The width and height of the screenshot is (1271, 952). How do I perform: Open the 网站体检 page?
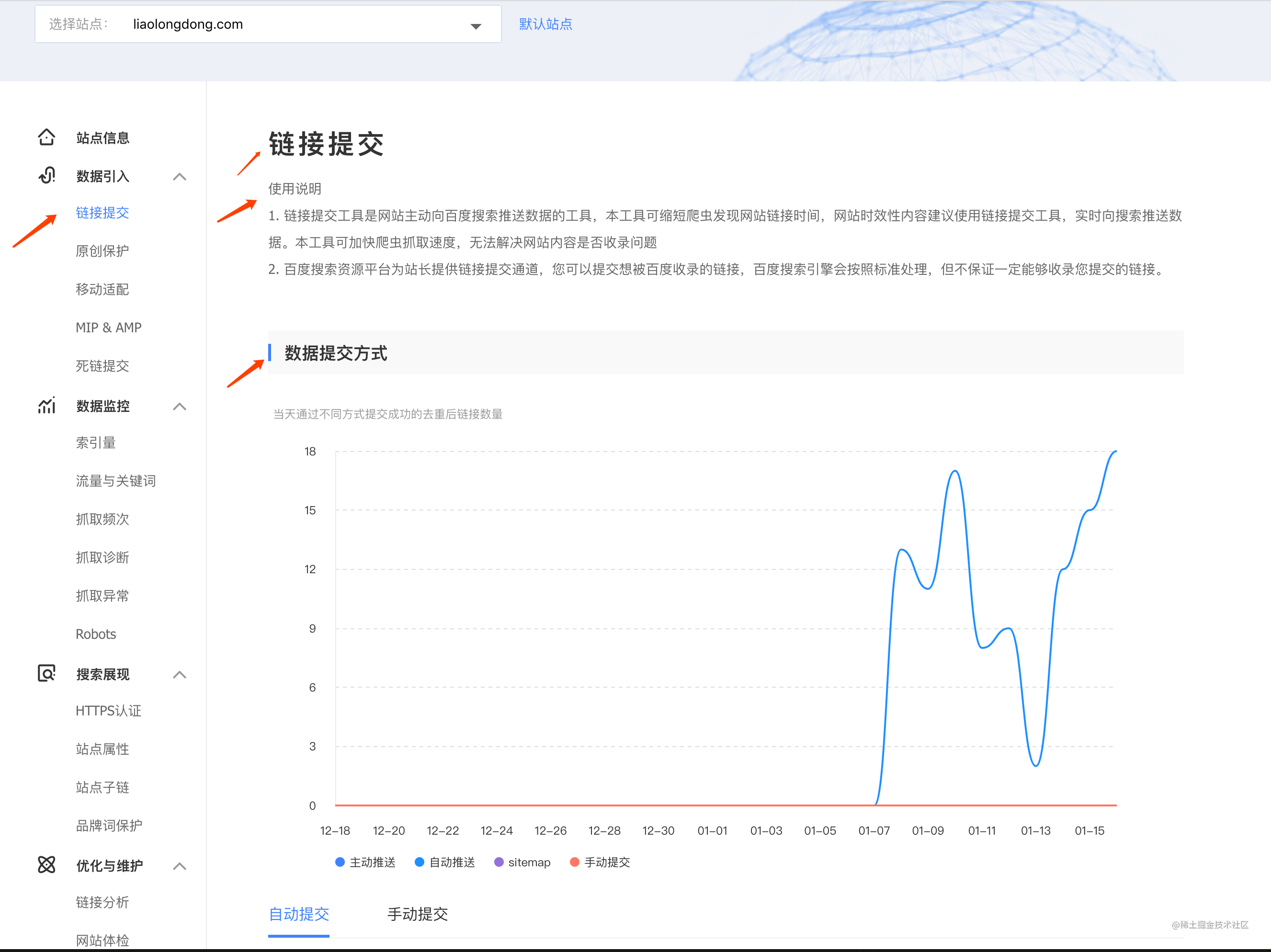coord(102,941)
